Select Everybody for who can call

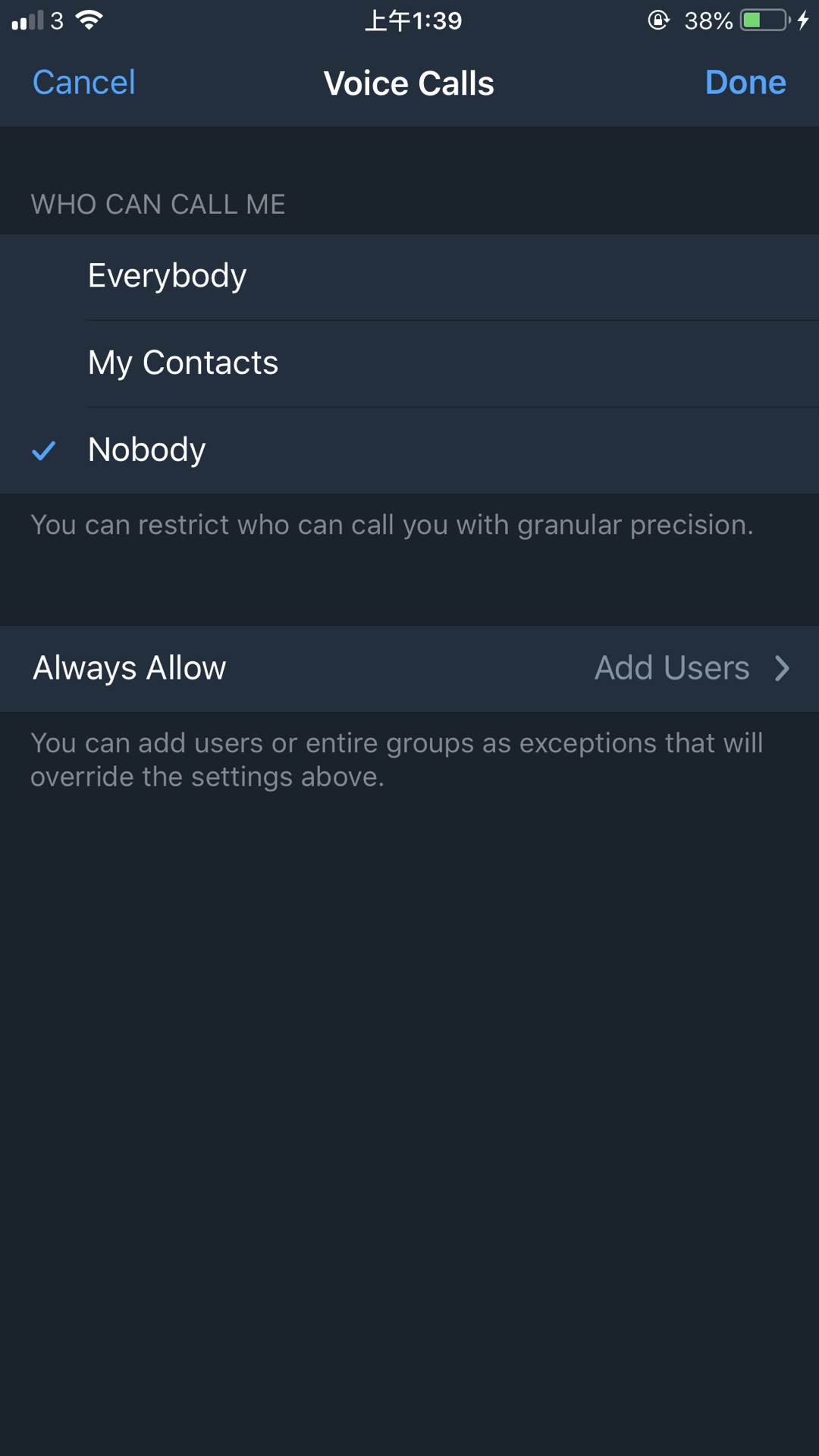point(409,277)
